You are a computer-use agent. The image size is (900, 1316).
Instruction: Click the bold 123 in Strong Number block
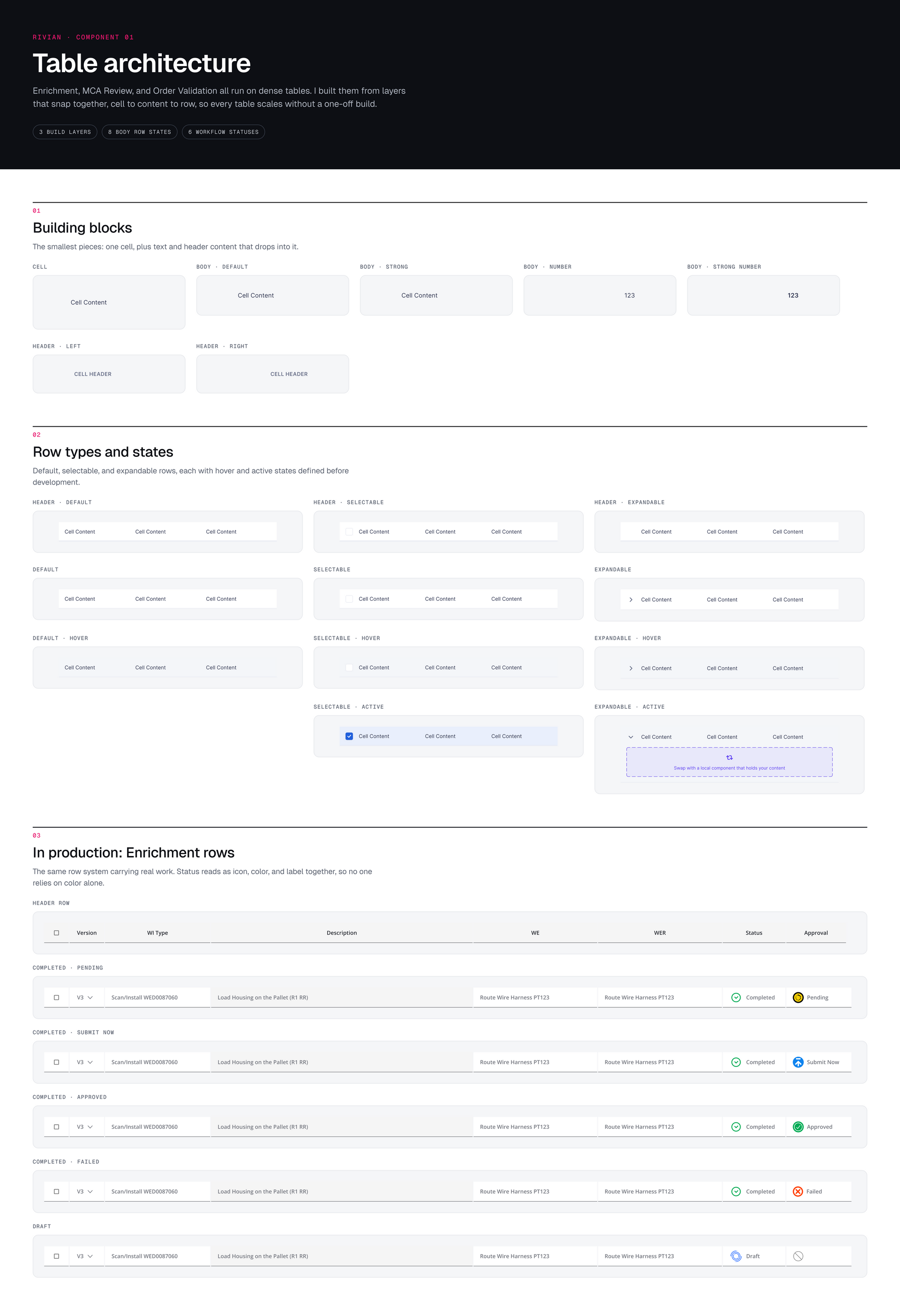click(793, 295)
